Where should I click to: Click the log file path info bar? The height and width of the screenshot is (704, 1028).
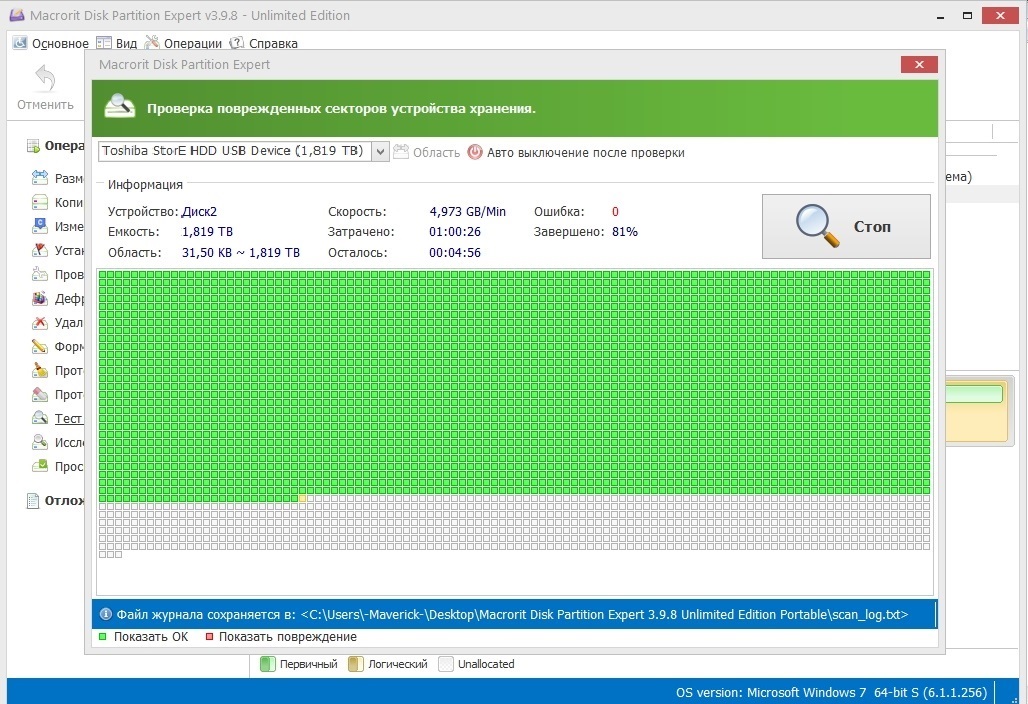(515, 614)
